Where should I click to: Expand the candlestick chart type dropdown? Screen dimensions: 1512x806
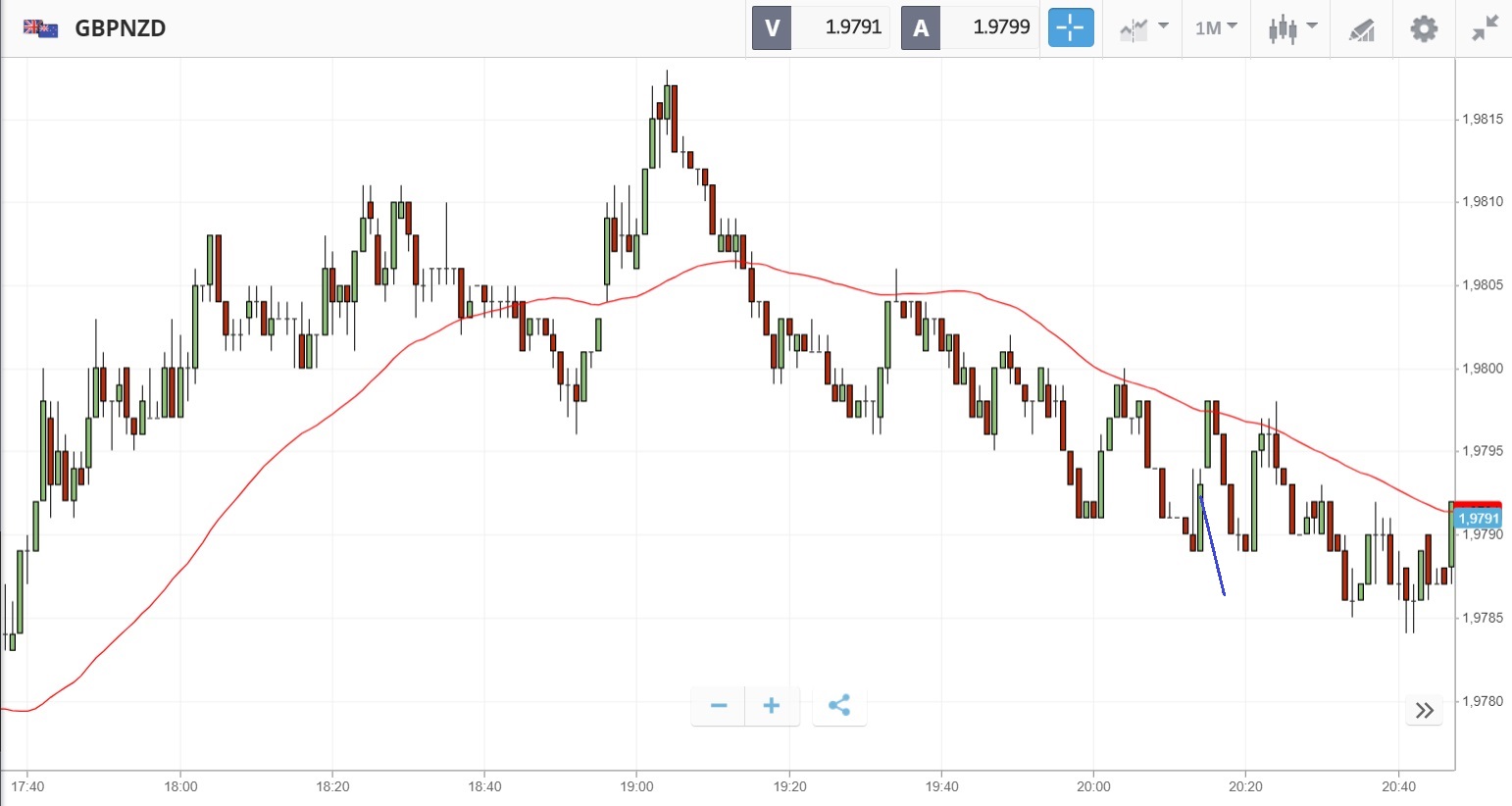1291,27
